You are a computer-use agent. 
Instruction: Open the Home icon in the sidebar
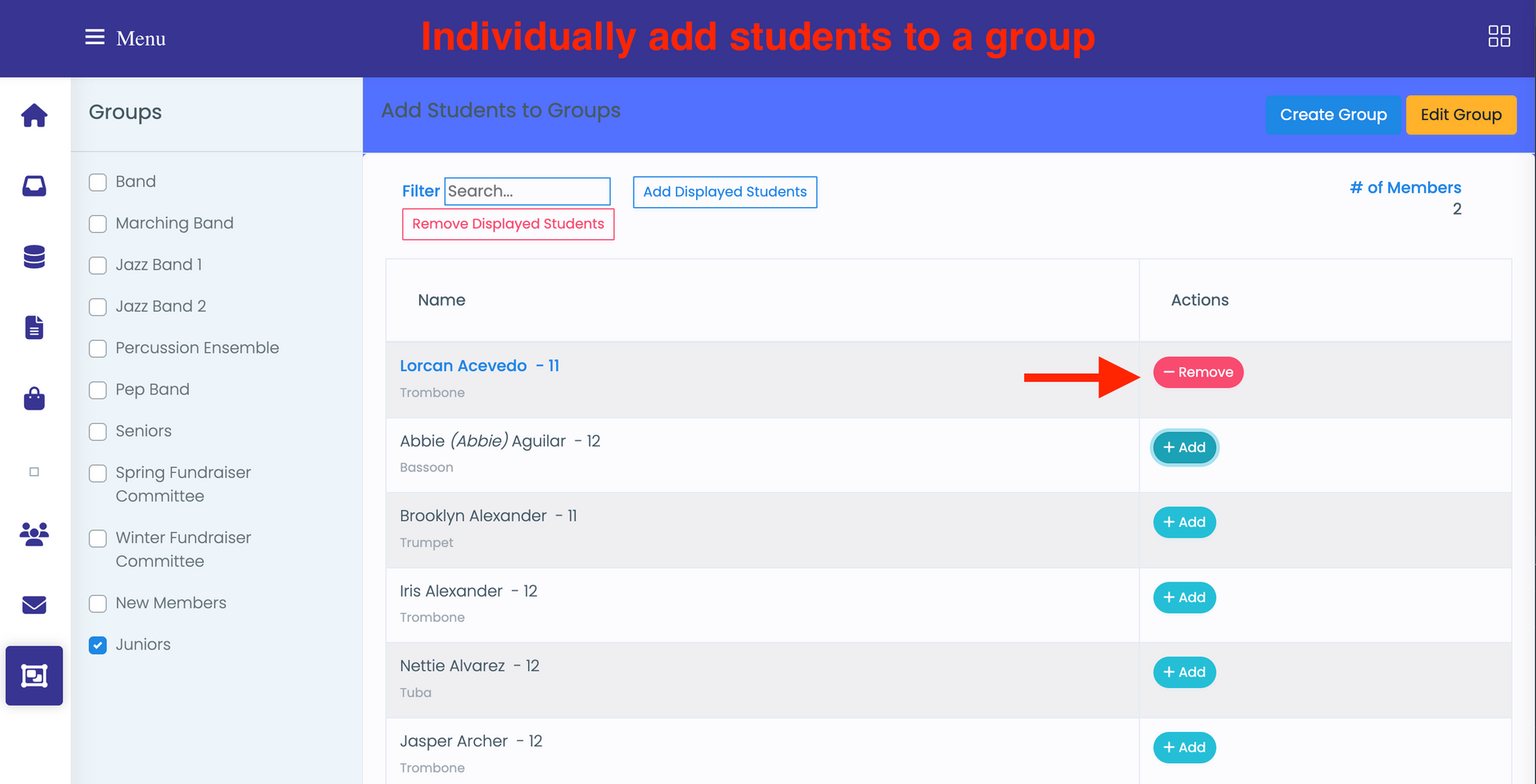pos(34,115)
